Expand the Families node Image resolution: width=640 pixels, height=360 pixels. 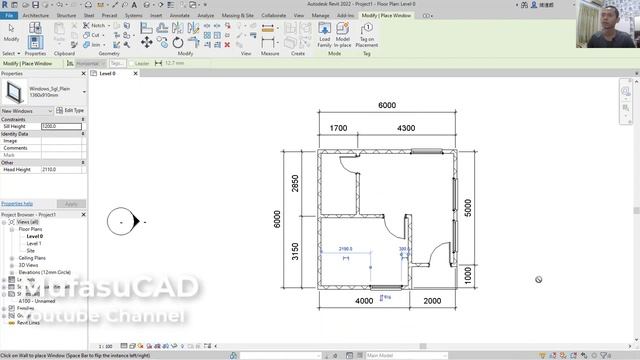click(x=4, y=308)
